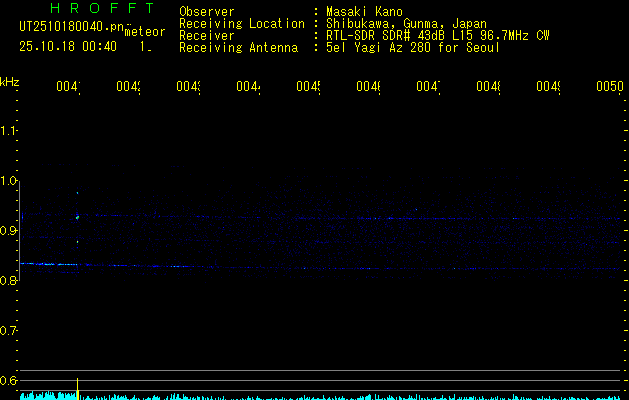Click the 5el Yagi antenna description
This screenshot has width=629, height=400.
(x=412, y=47)
